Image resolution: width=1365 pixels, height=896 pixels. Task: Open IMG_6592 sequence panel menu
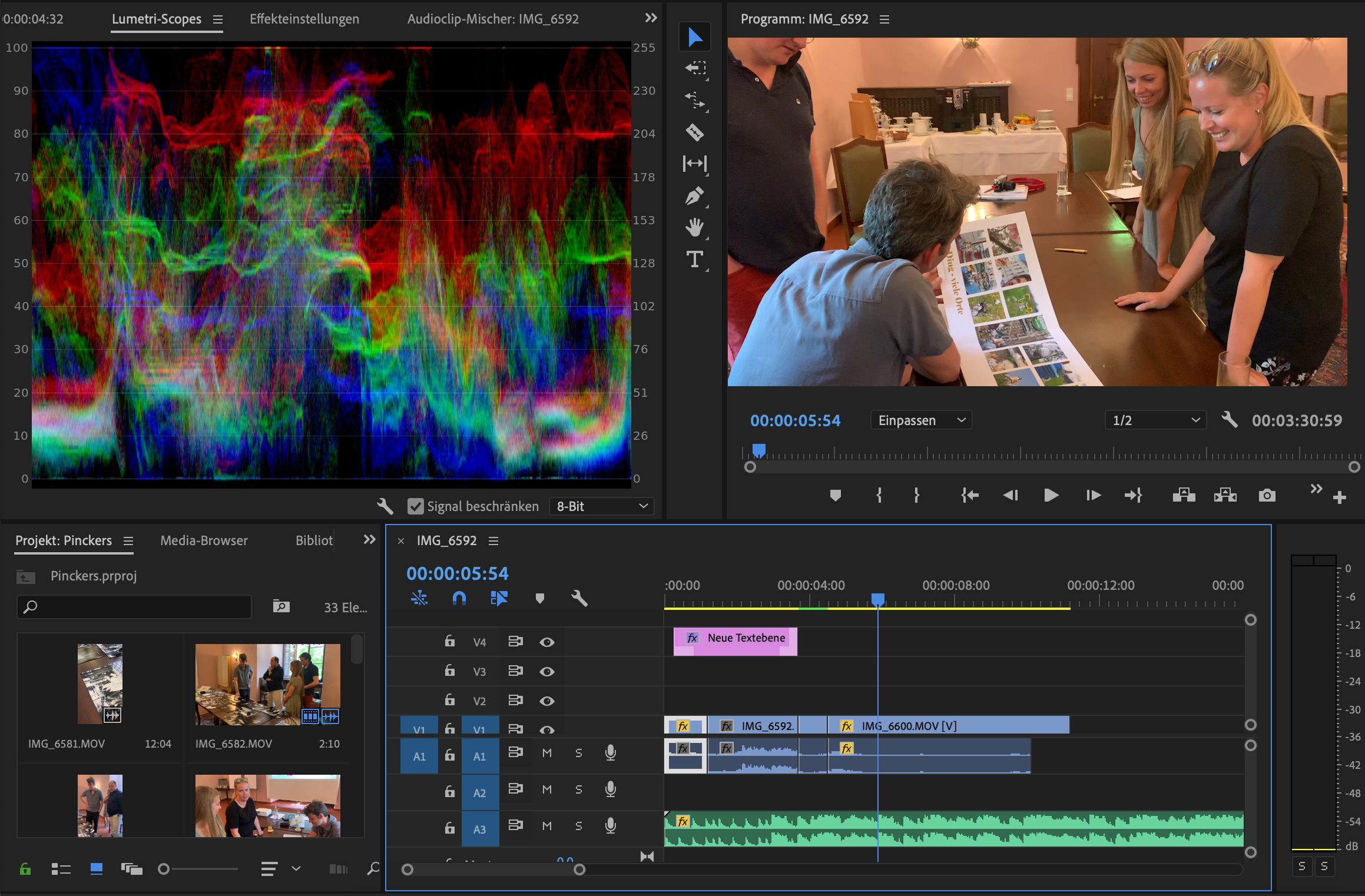[493, 541]
